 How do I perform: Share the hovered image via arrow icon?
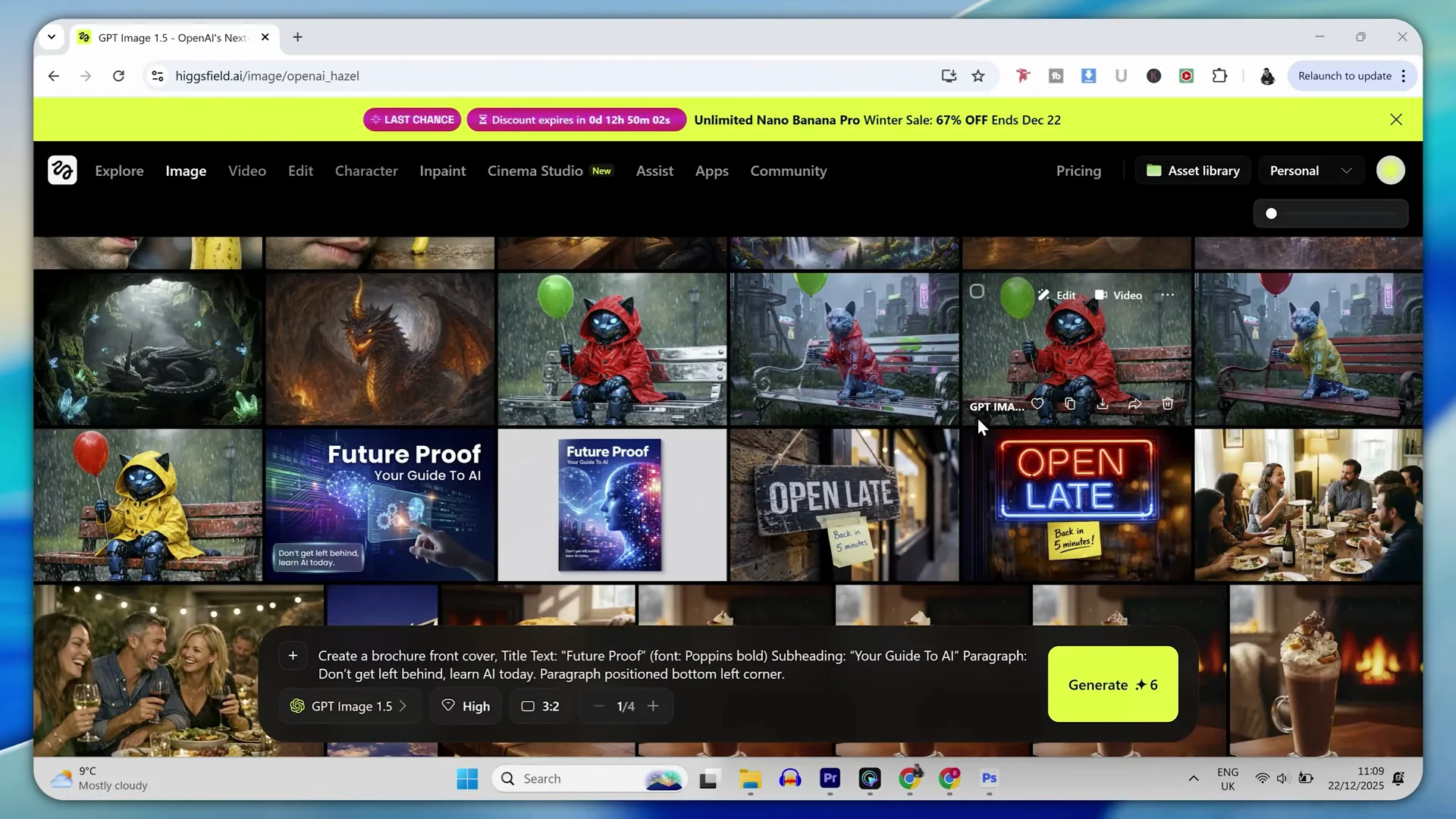point(1134,404)
